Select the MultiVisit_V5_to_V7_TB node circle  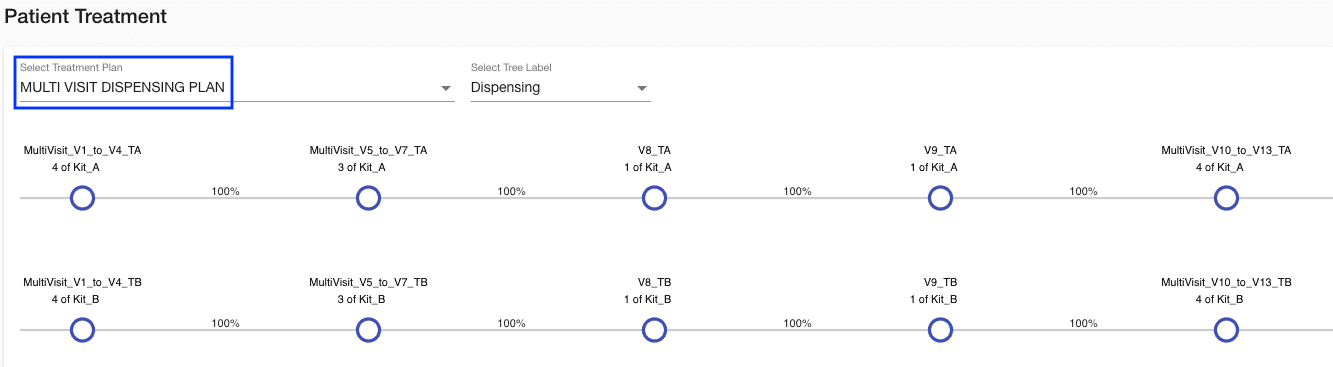click(x=368, y=330)
